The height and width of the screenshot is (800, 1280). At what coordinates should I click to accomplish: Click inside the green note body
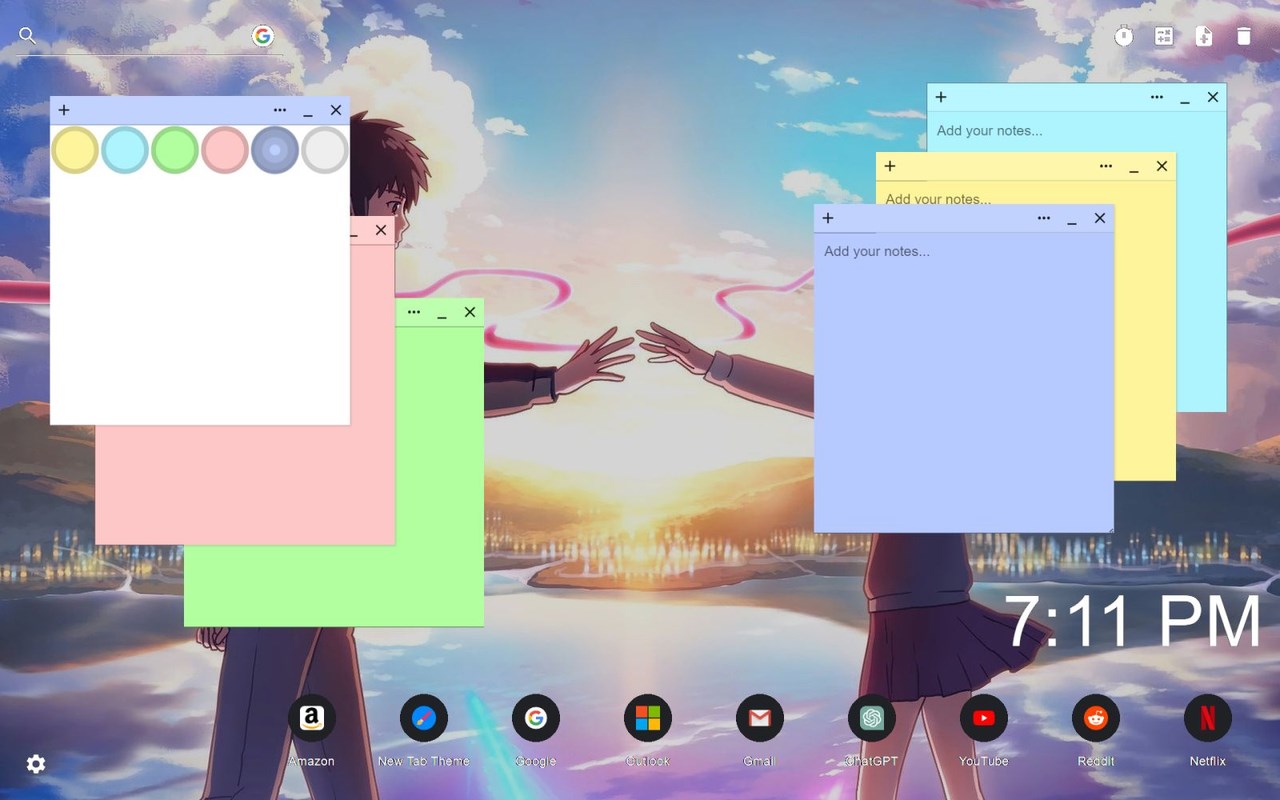click(438, 475)
